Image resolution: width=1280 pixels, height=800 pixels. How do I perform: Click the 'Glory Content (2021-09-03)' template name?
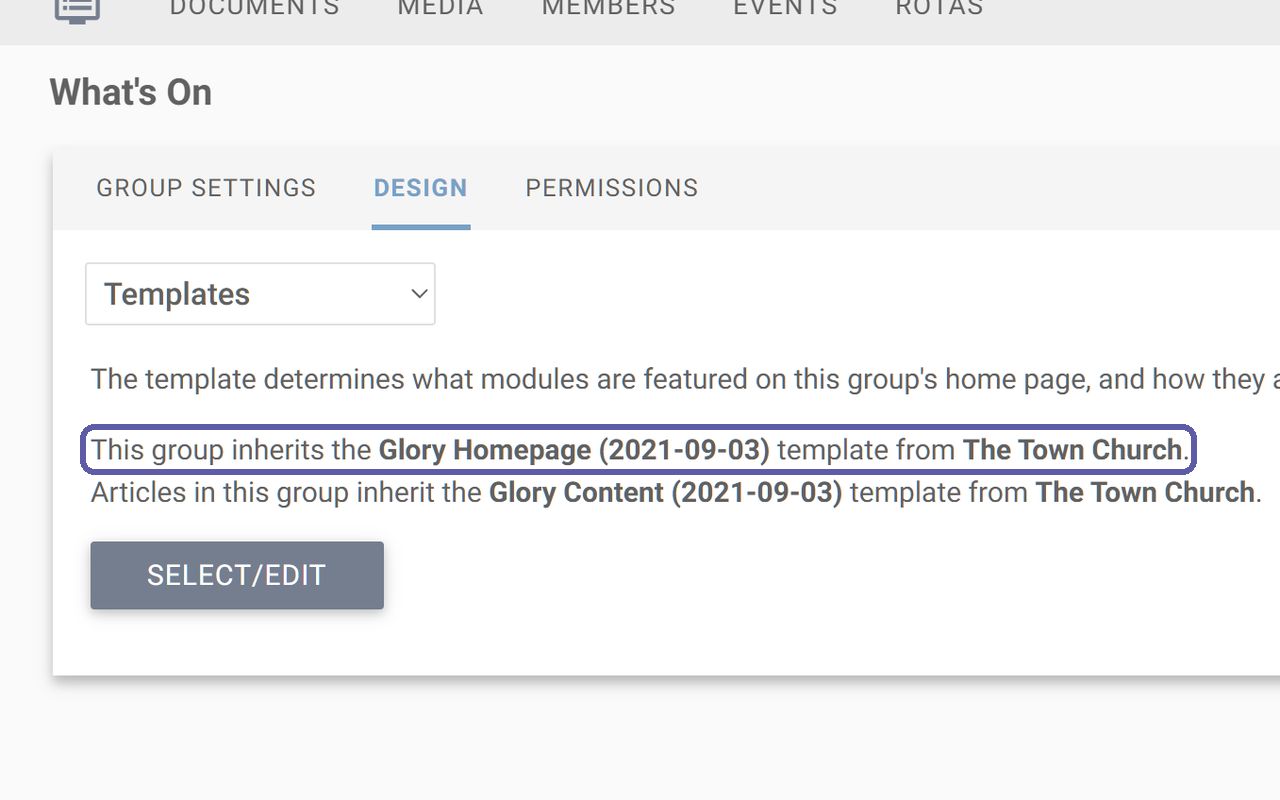(x=666, y=493)
